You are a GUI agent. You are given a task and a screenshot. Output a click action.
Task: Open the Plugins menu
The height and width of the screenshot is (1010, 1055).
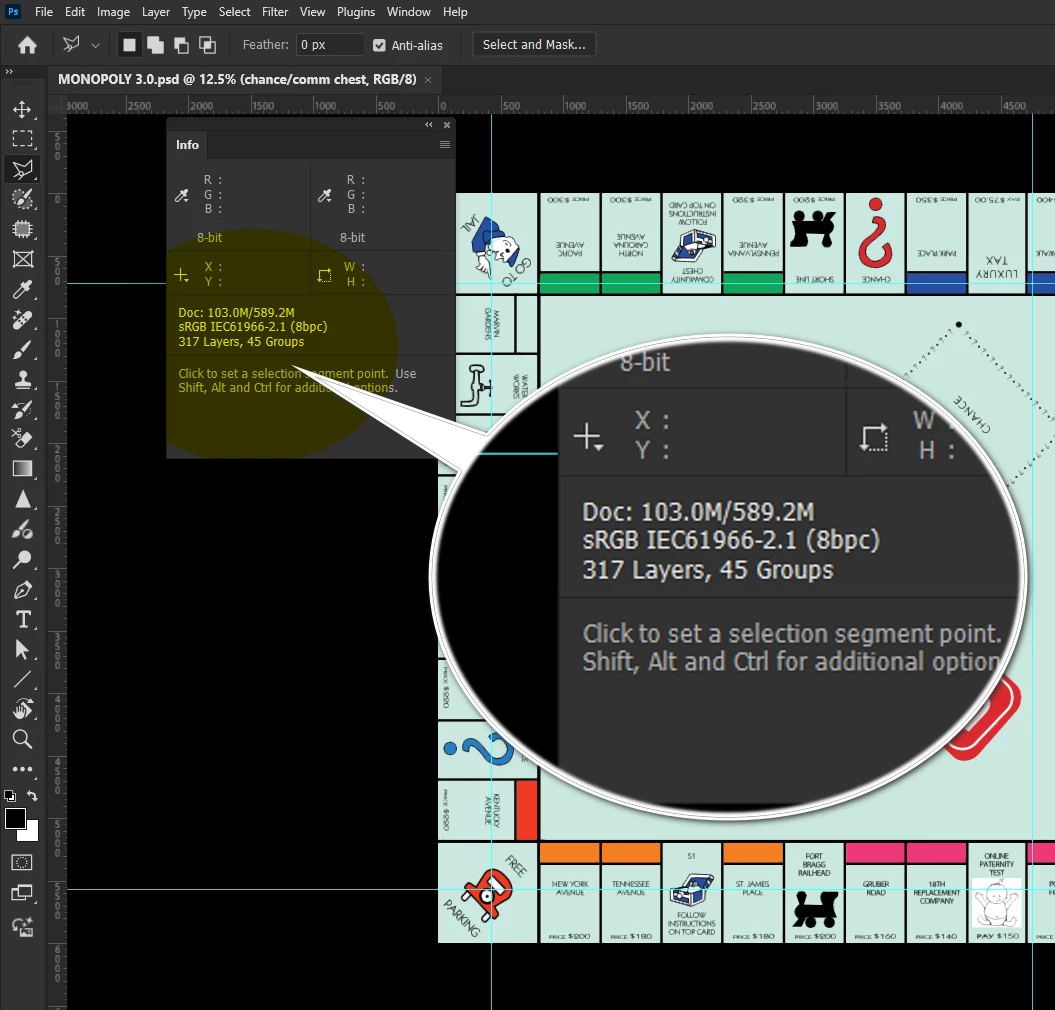[356, 12]
